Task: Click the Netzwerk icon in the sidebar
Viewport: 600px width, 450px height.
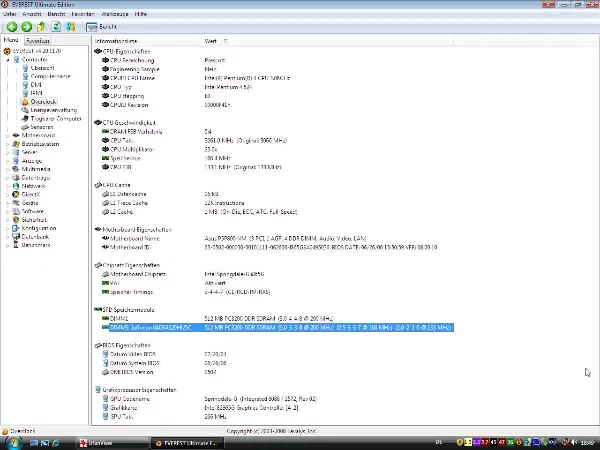Action: 15,186
